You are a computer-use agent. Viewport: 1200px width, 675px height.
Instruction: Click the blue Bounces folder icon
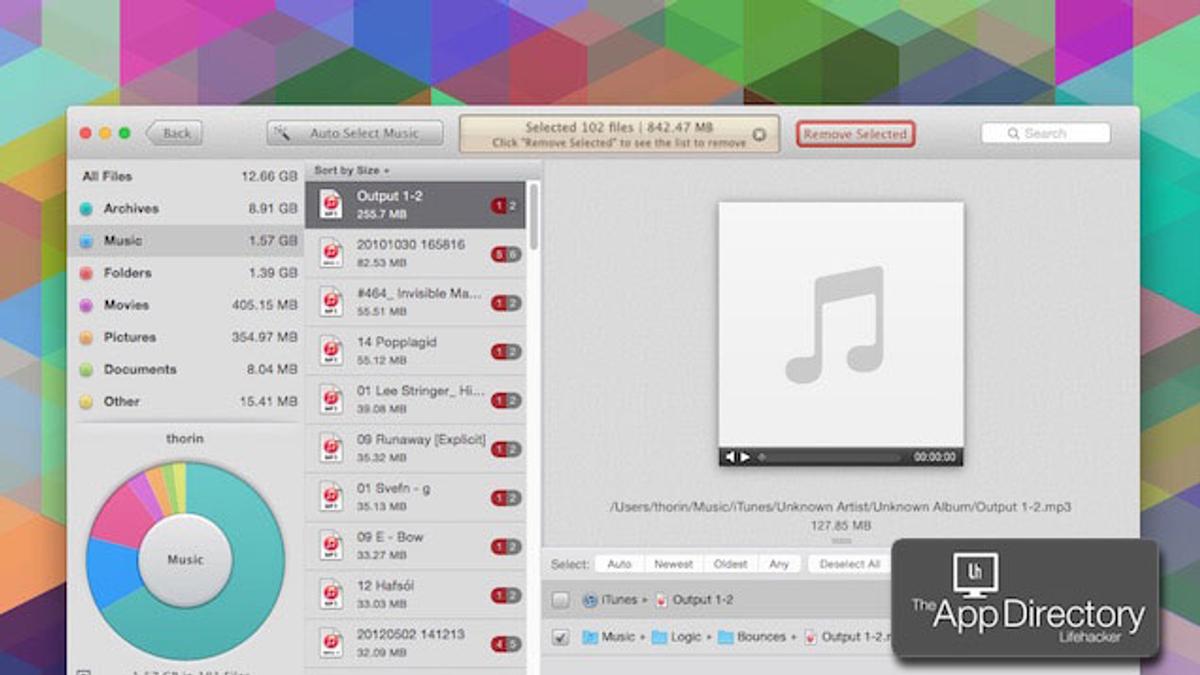pyautogui.click(x=726, y=637)
